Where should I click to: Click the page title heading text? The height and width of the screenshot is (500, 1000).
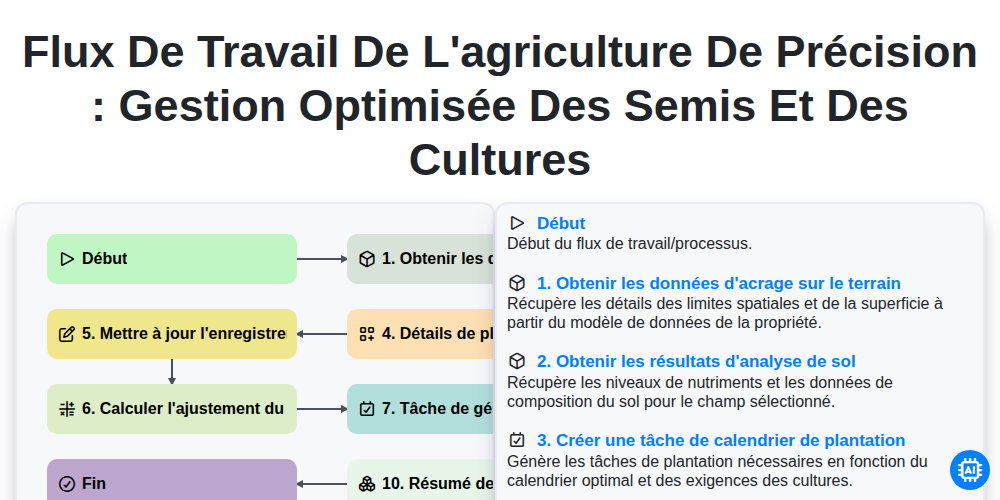pos(500,105)
